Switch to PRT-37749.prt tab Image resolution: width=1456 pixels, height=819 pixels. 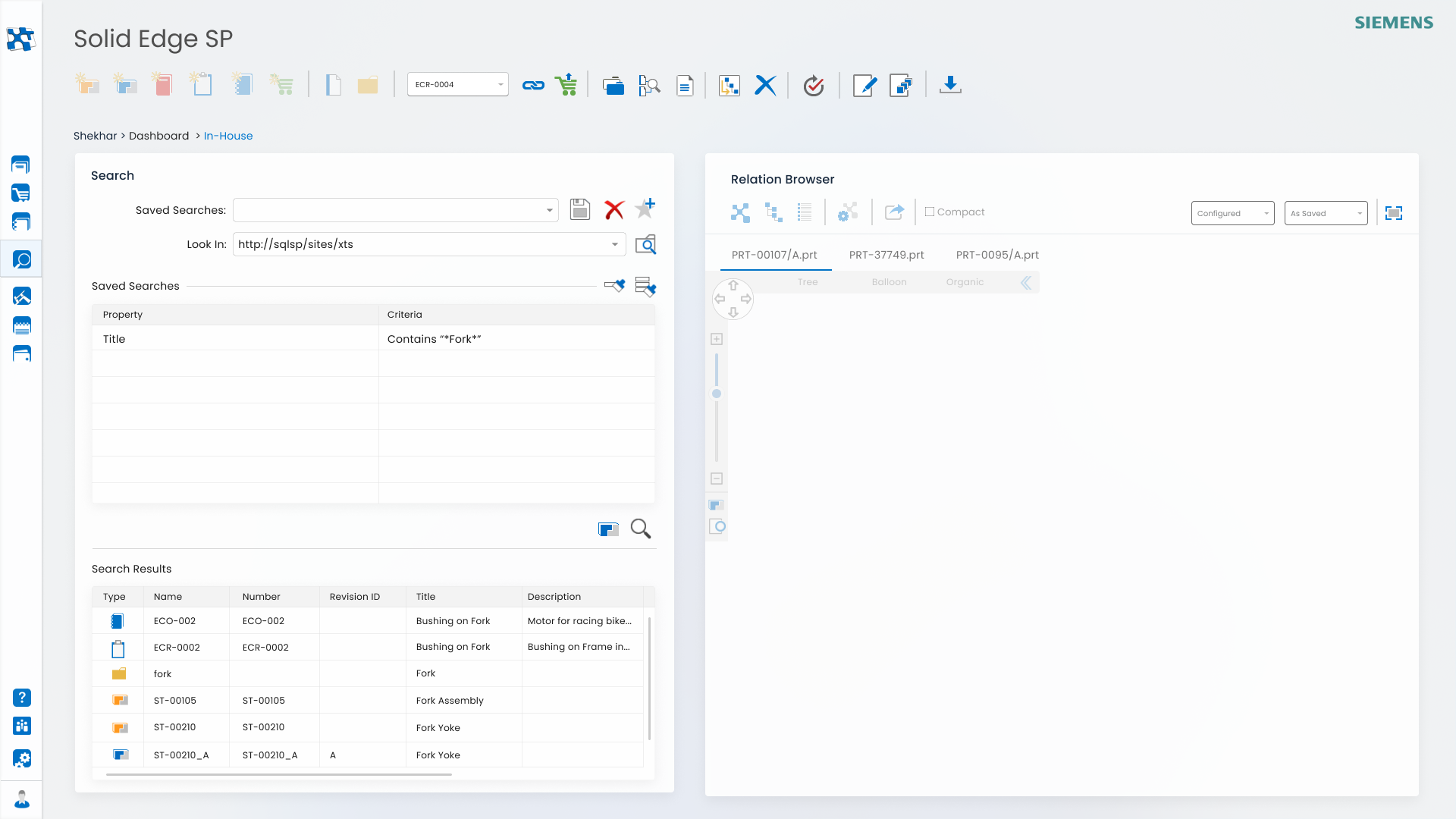coord(886,255)
